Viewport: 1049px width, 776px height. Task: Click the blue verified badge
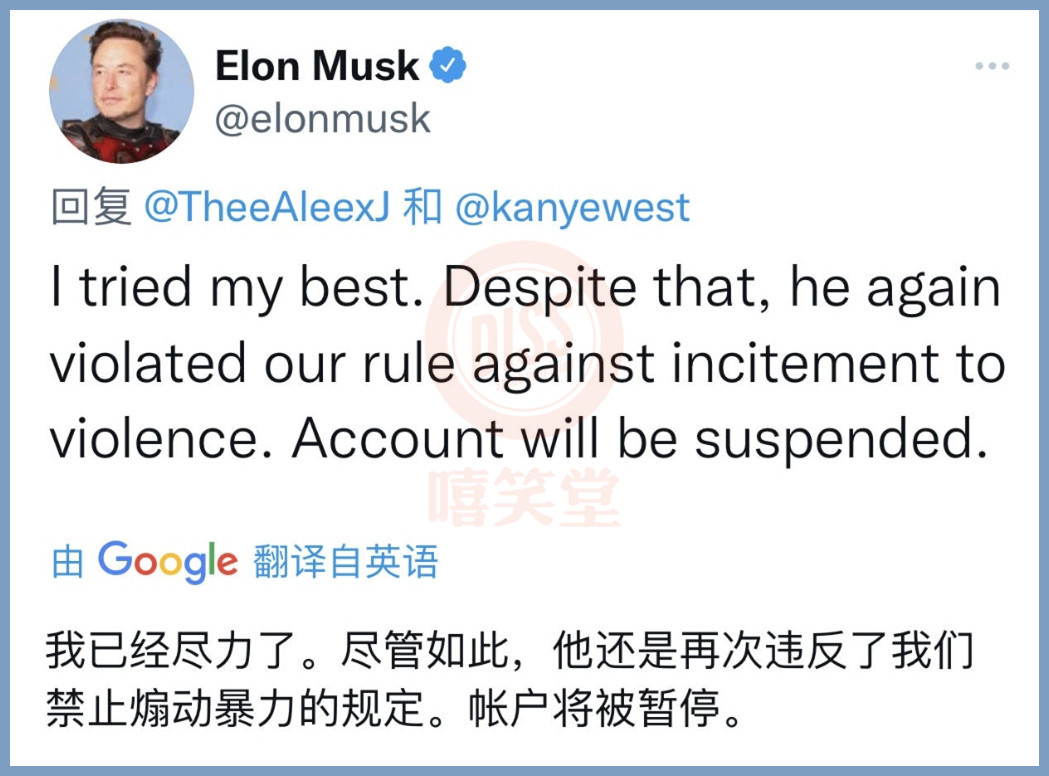[x=448, y=68]
